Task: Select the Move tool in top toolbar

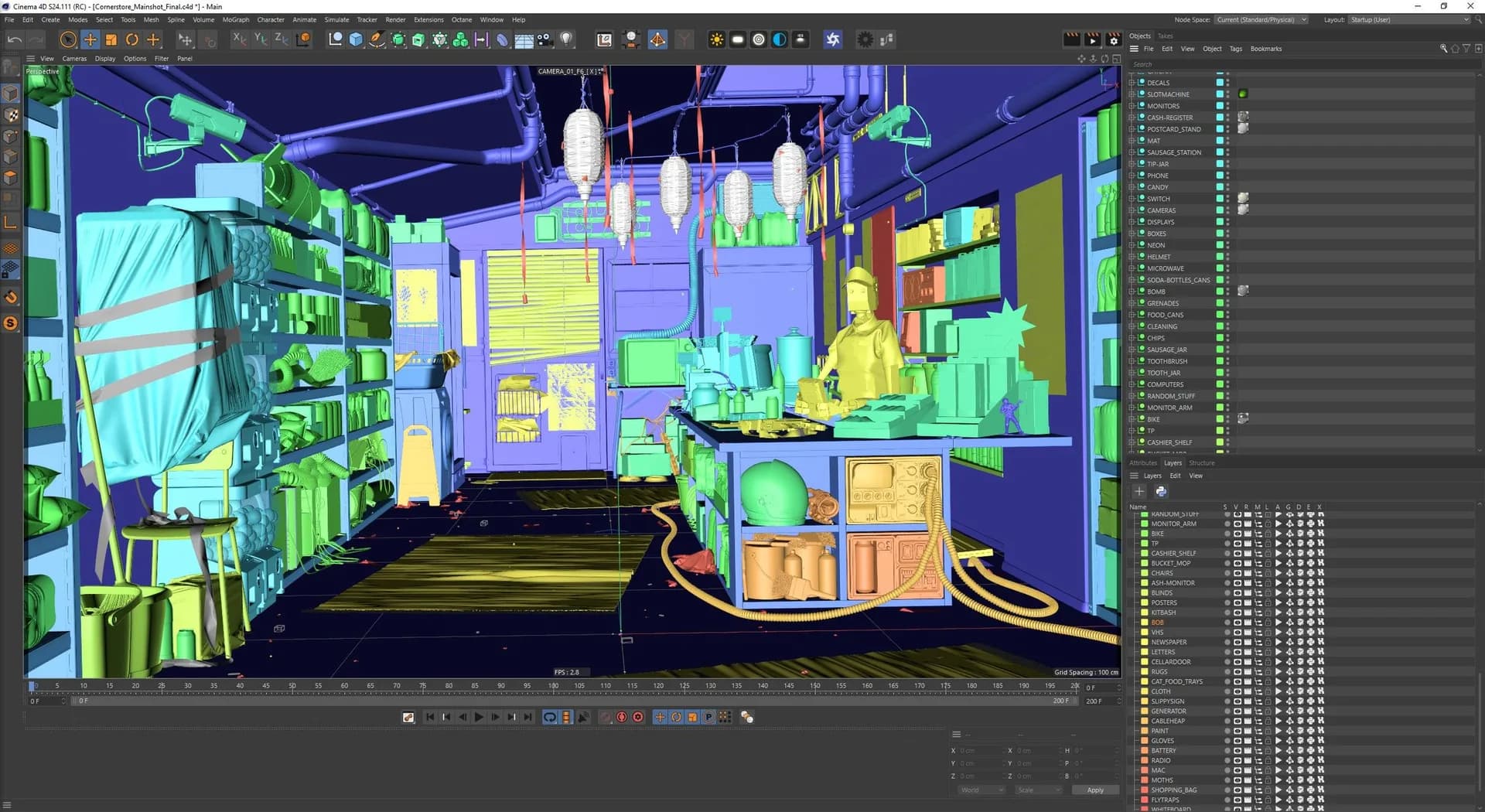Action: click(x=90, y=39)
